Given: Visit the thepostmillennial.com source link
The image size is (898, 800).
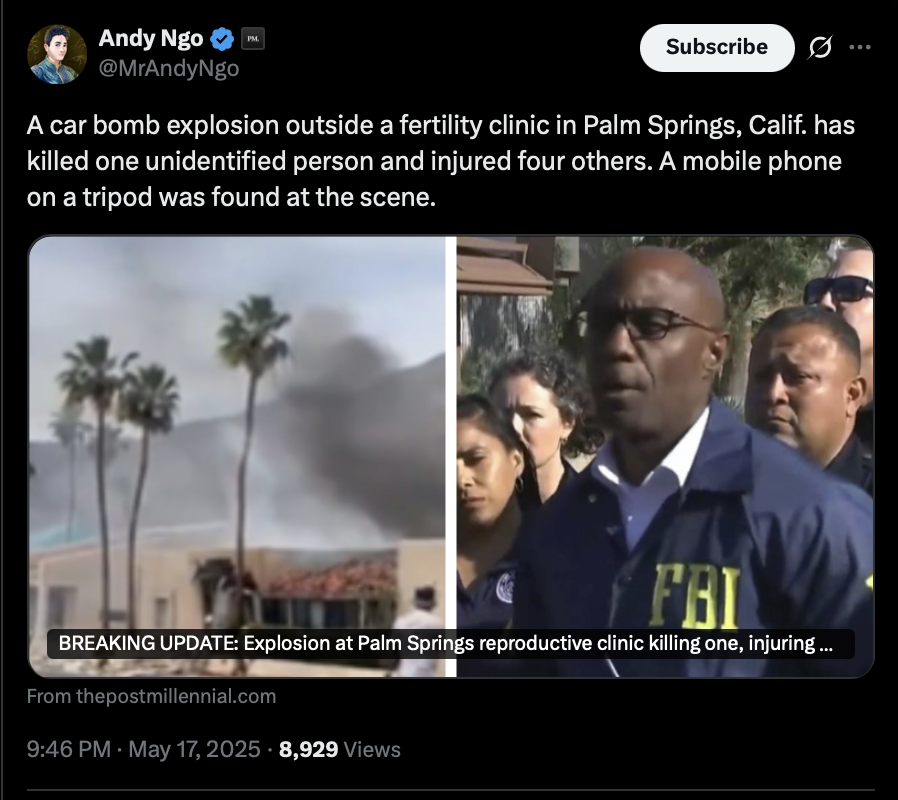Looking at the screenshot, I should (151, 696).
